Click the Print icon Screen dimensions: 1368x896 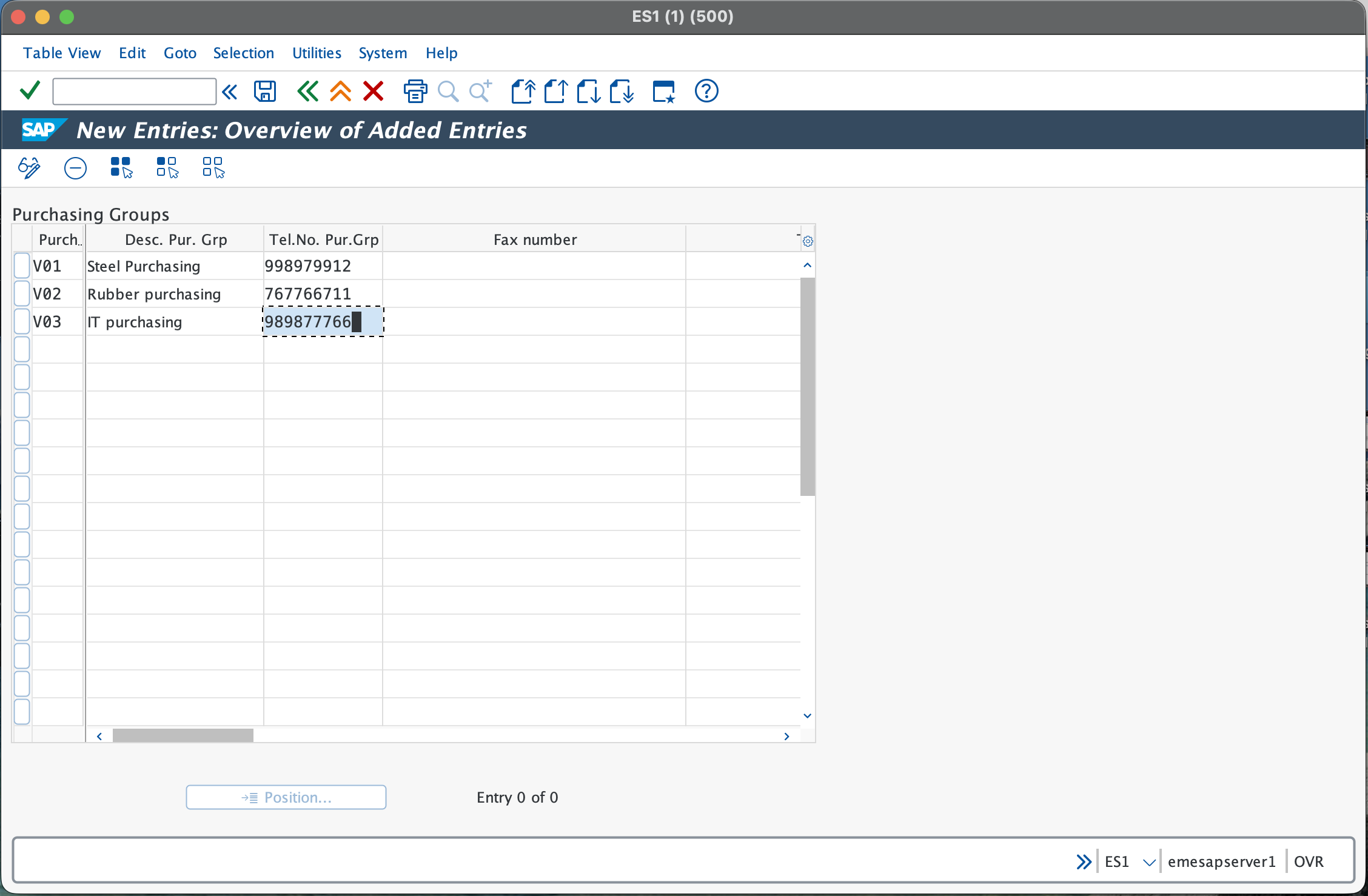coord(415,92)
